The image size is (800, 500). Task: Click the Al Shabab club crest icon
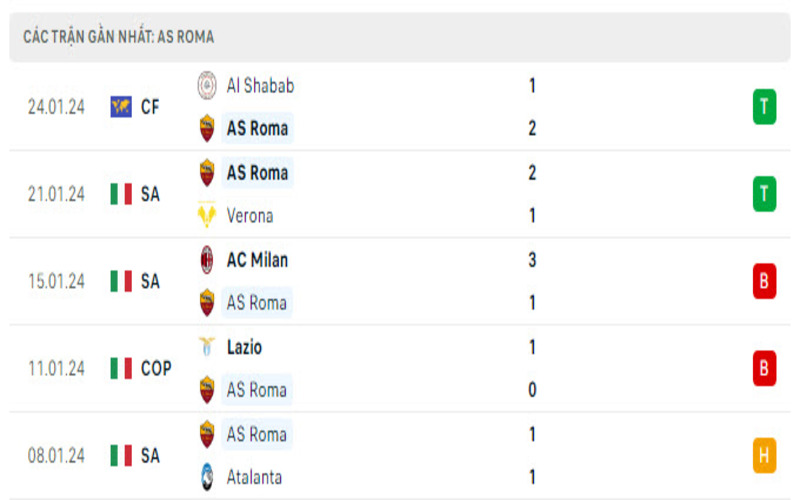pyautogui.click(x=207, y=86)
